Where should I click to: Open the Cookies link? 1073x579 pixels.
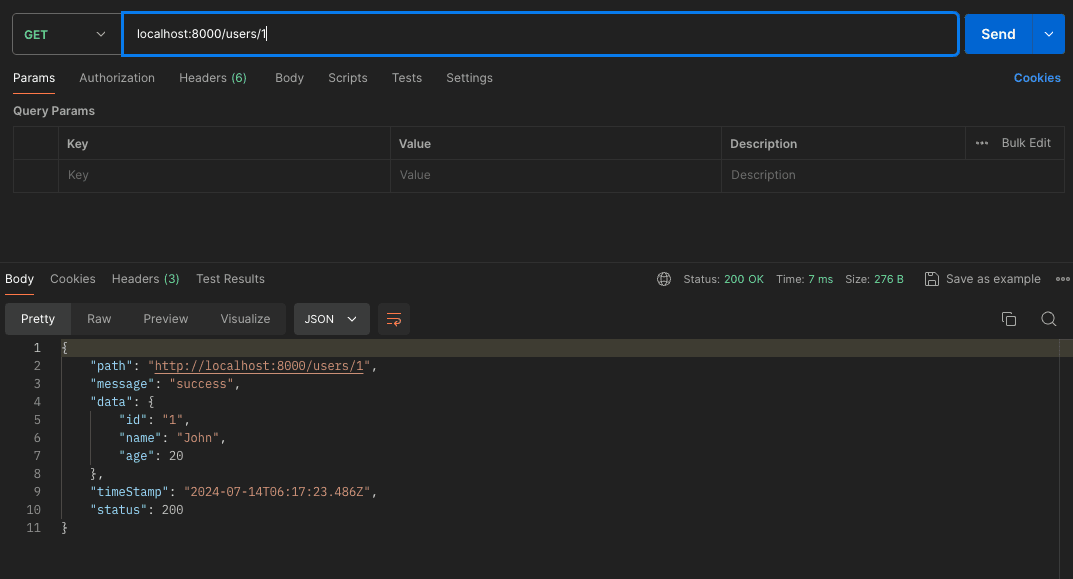coord(1037,78)
